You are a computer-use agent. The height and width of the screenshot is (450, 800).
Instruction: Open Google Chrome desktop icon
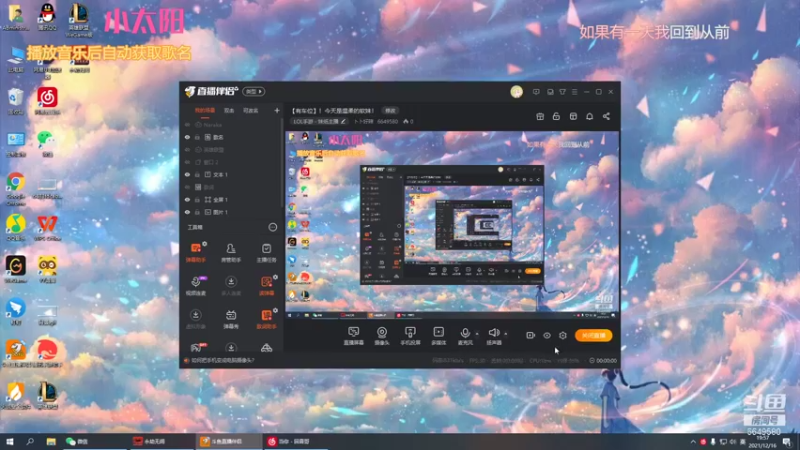16,188
